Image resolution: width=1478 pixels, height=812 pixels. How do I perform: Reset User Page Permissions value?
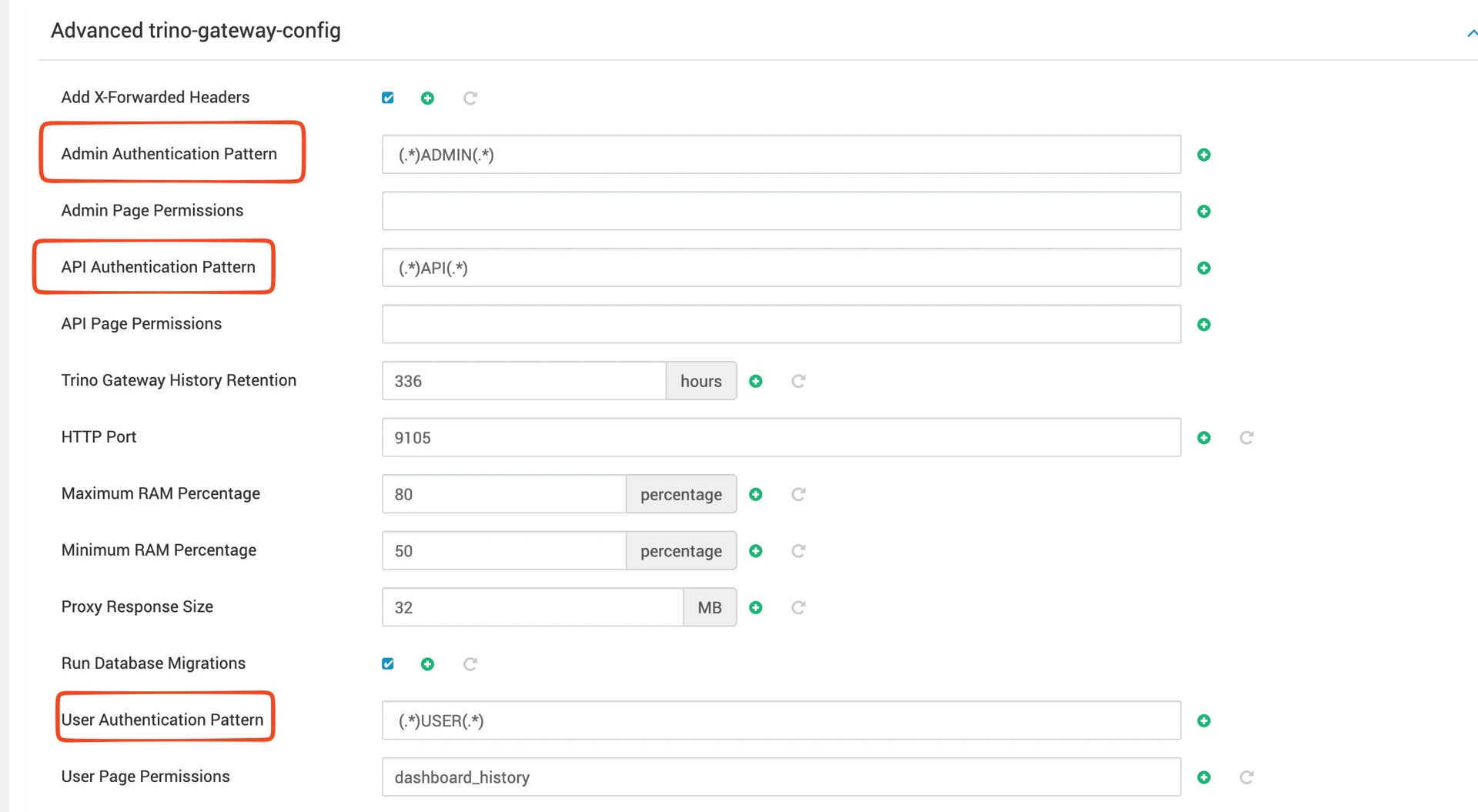pyautogui.click(x=1246, y=777)
